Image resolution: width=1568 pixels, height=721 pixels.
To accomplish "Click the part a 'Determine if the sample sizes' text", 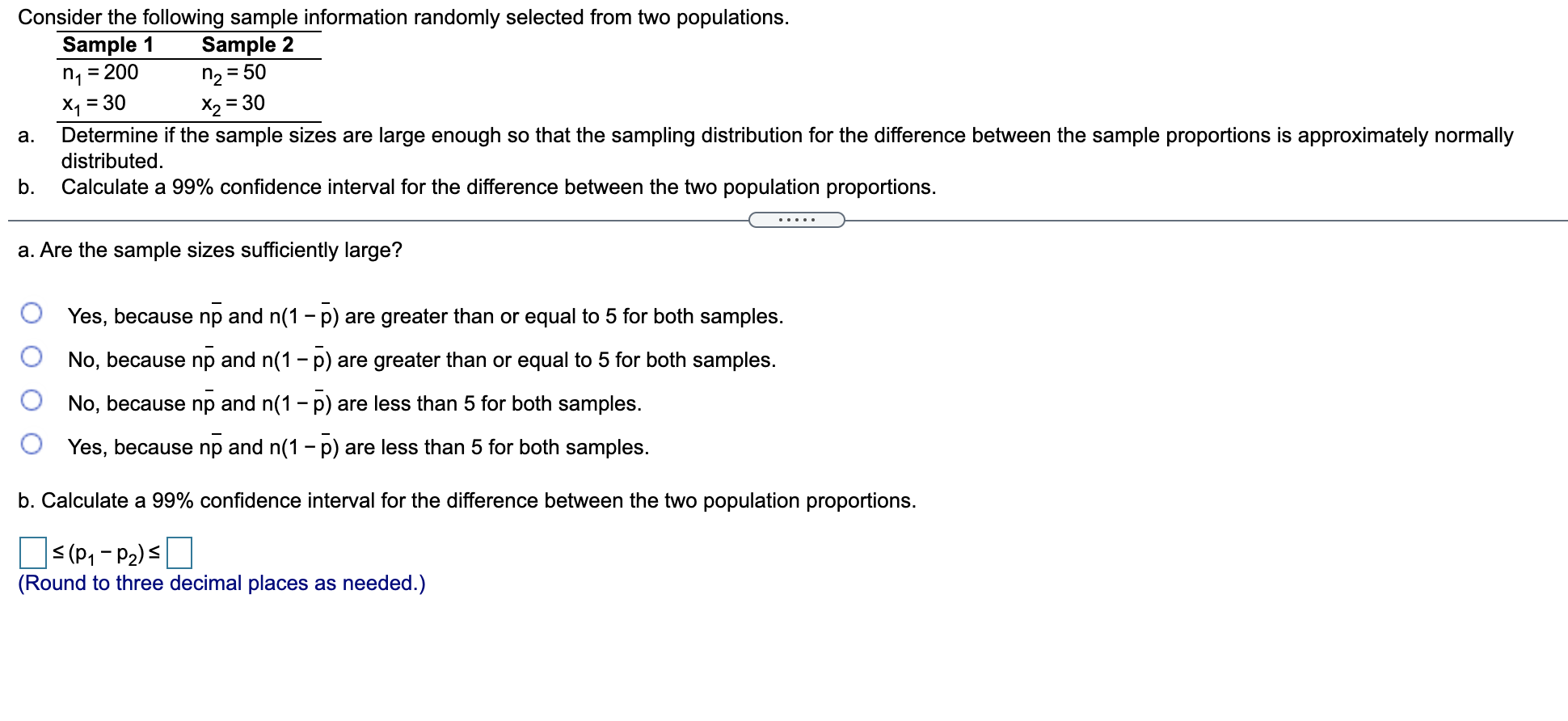I will [787, 147].
